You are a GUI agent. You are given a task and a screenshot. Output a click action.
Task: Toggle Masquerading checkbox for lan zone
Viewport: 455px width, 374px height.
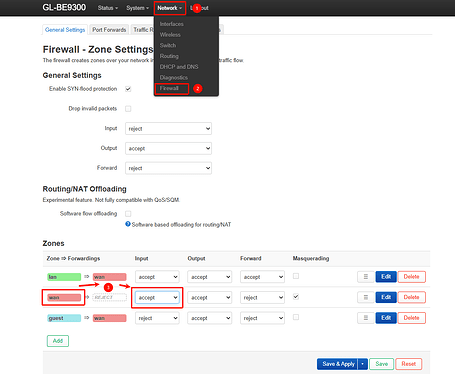click(296, 276)
